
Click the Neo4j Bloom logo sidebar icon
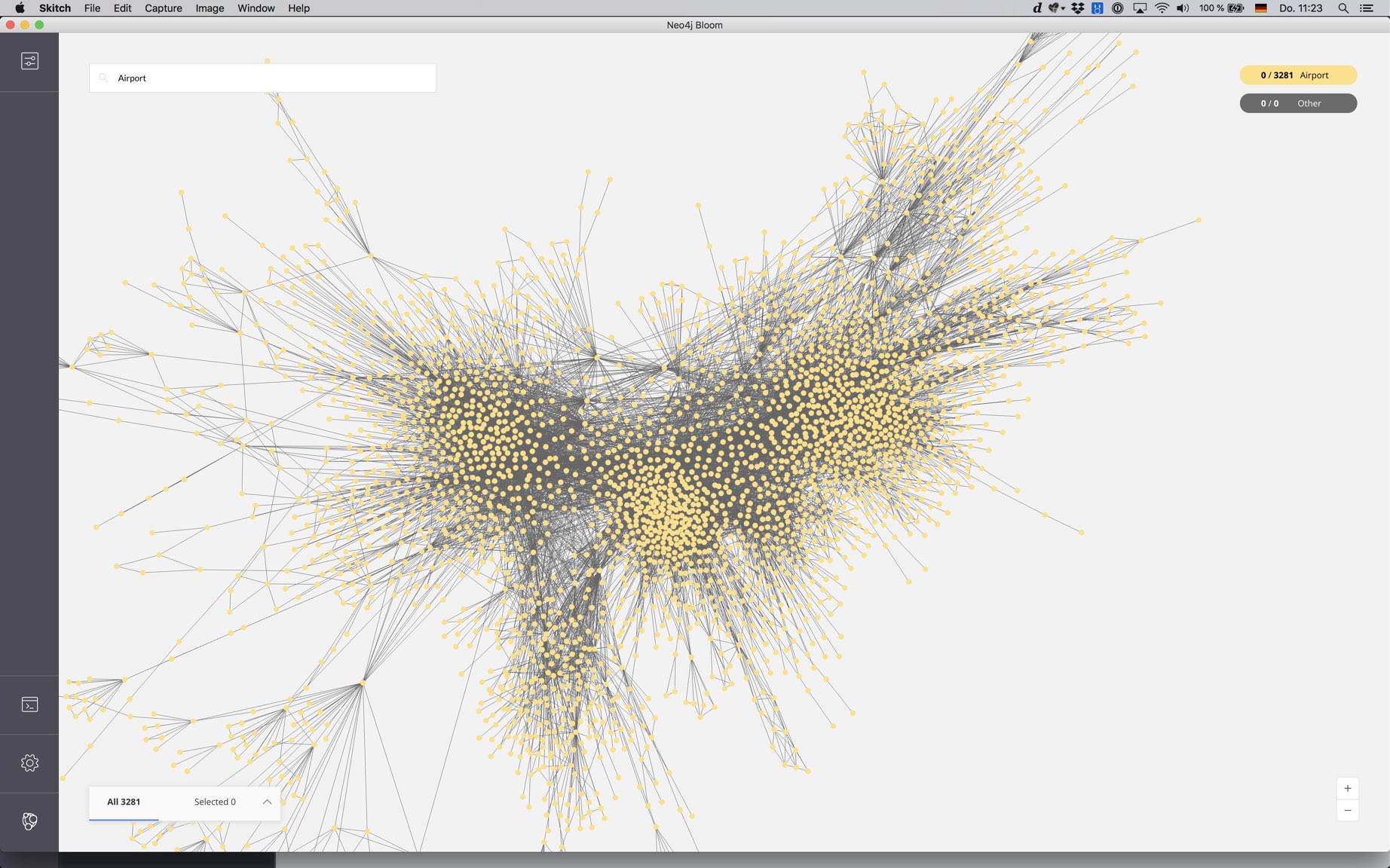29,821
